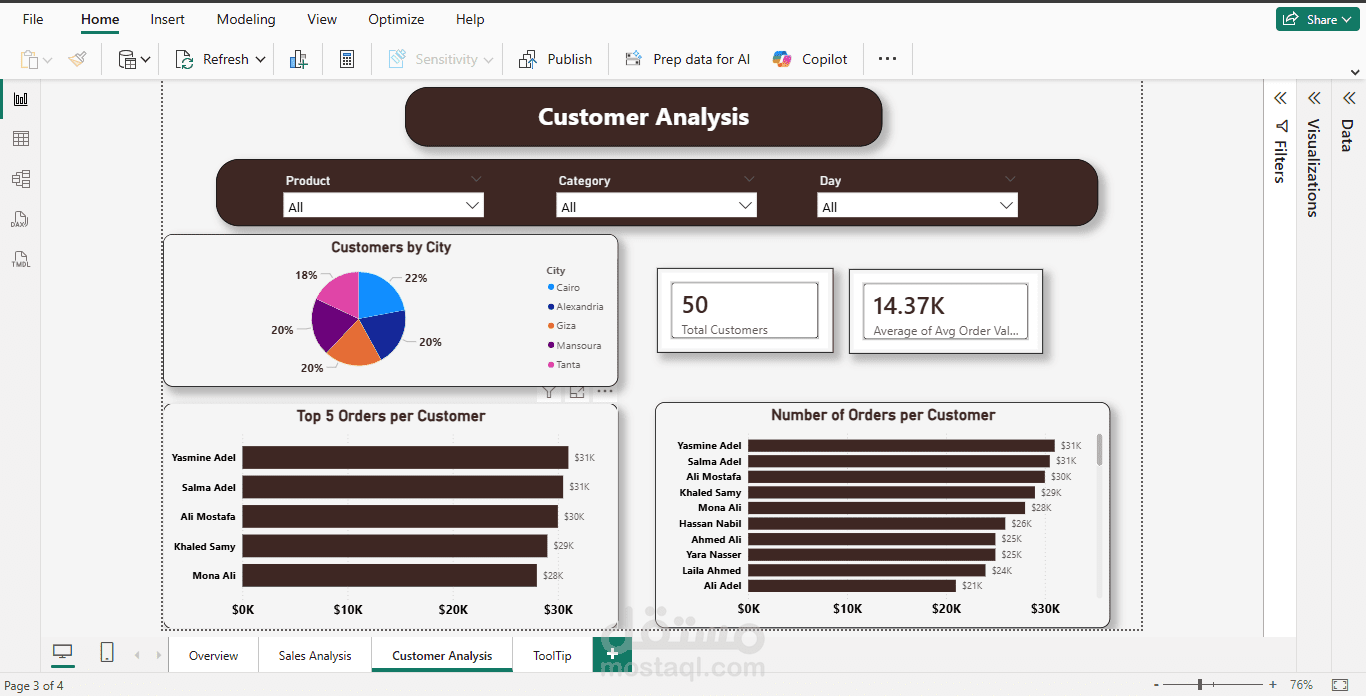Screen dimensions: 1366x696
Task: Select the Average of Avg Order Value card
Action: tap(946, 311)
